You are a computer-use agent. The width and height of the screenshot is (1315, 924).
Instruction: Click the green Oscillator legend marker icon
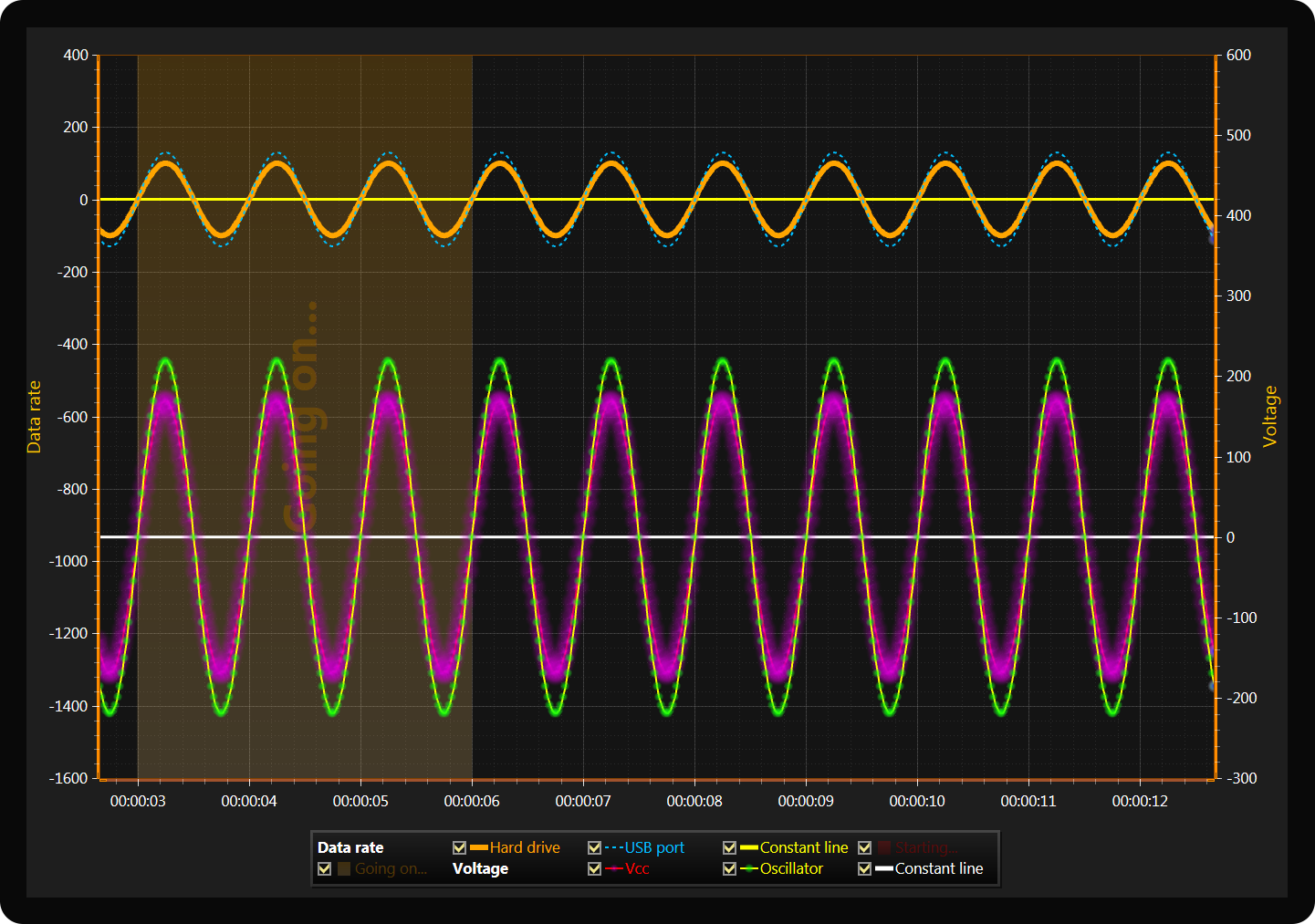(749, 869)
